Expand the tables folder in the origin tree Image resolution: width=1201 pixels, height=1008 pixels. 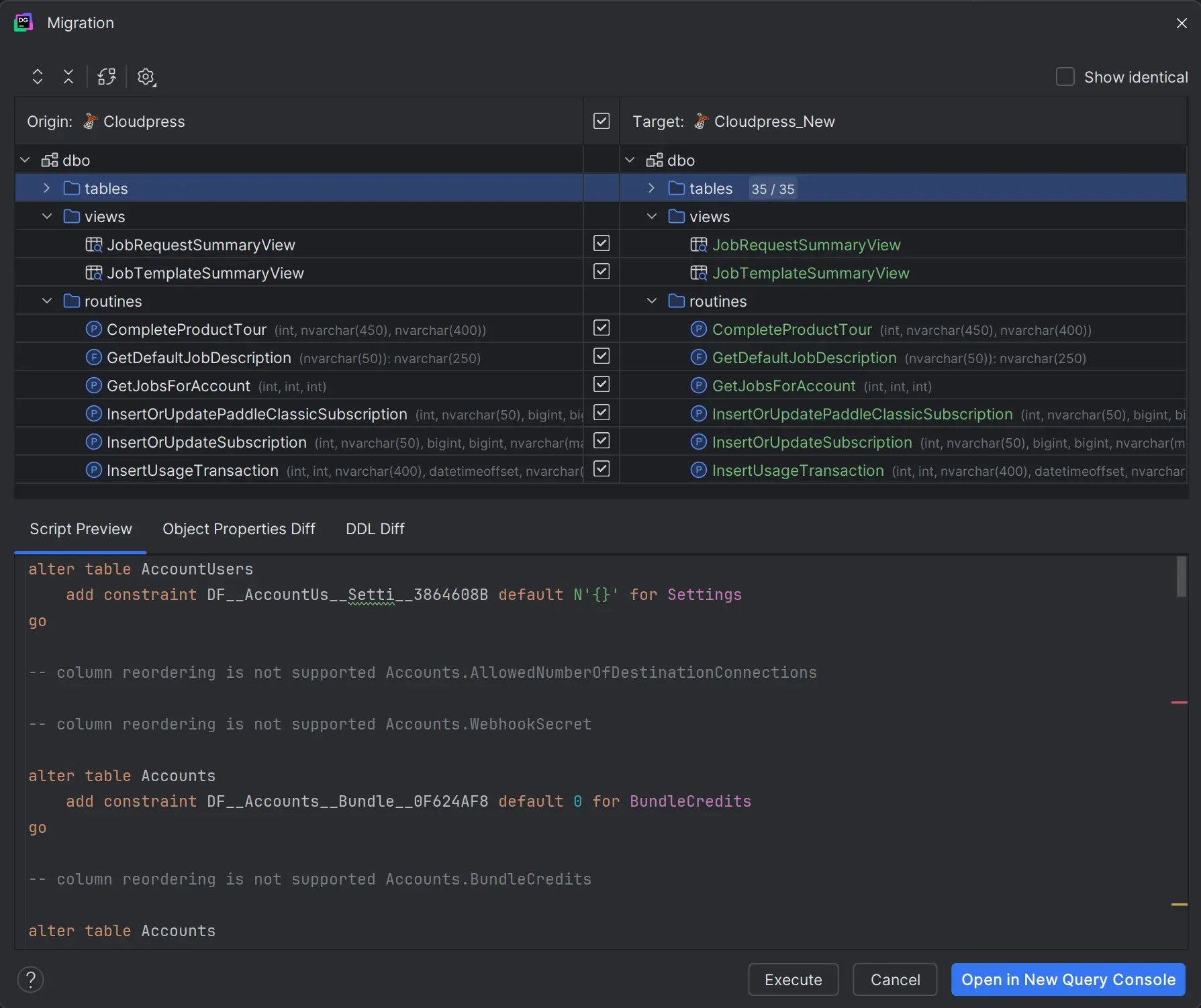pyautogui.click(x=46, y=188)
